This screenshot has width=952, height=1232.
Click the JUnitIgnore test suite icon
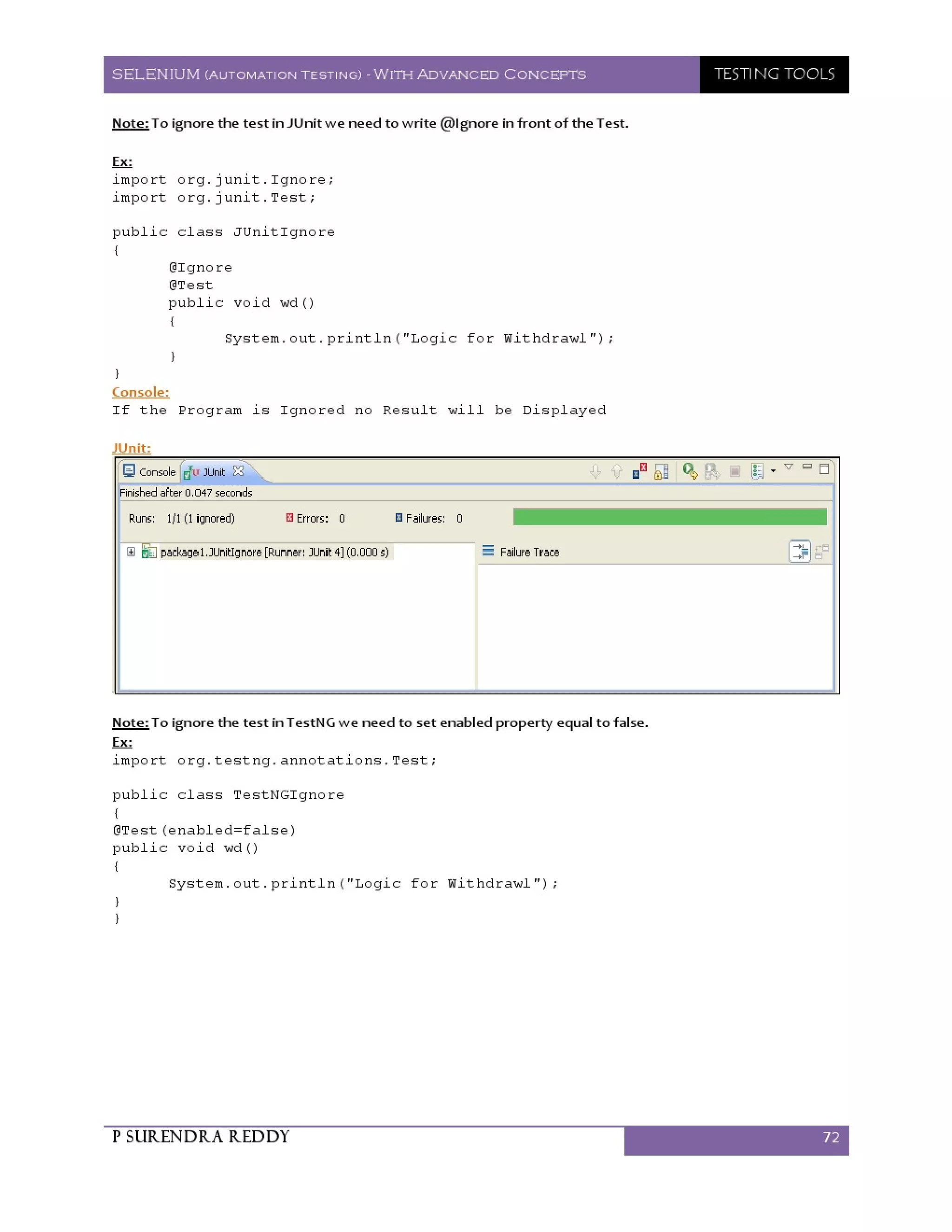[149, 552]
